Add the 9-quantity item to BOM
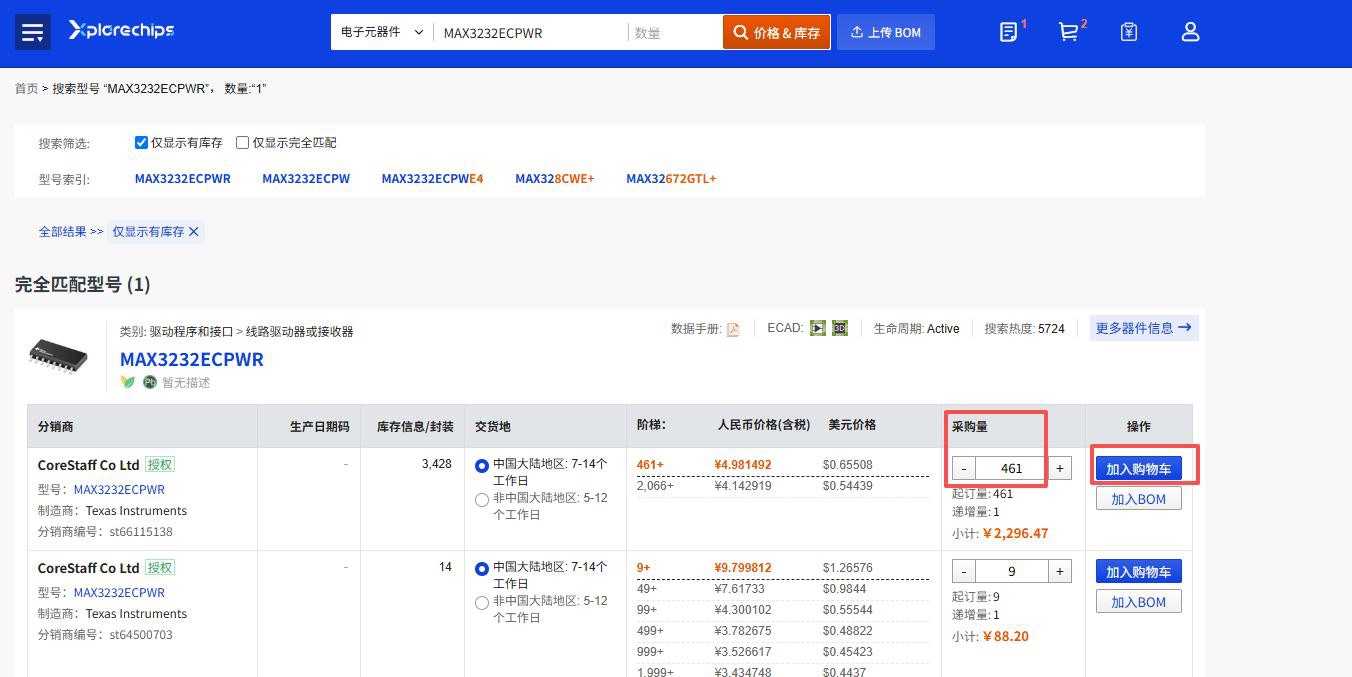The height and width of the screenshot is (677, 1352). tap(1139, 601)
